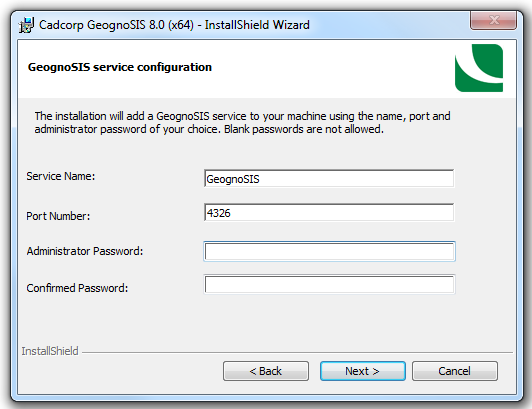Click the Port Number field showing 4326
This screenshot has width=532, height=409.
click(329, 212)
